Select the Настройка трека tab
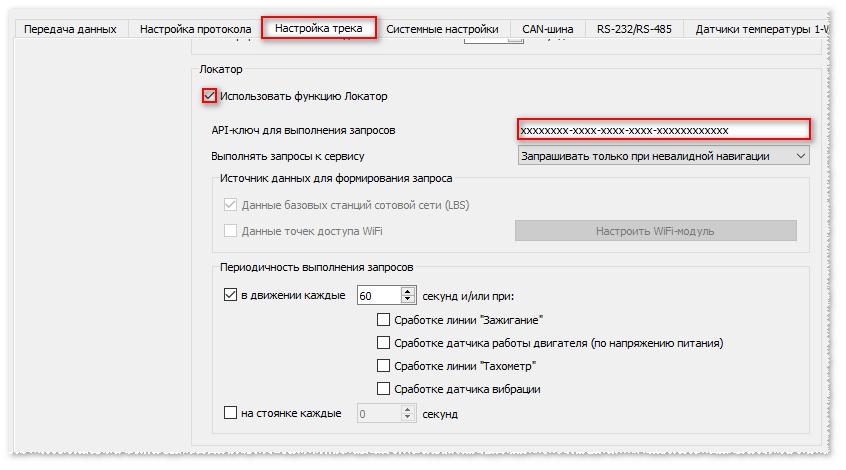 coord(319,28)
